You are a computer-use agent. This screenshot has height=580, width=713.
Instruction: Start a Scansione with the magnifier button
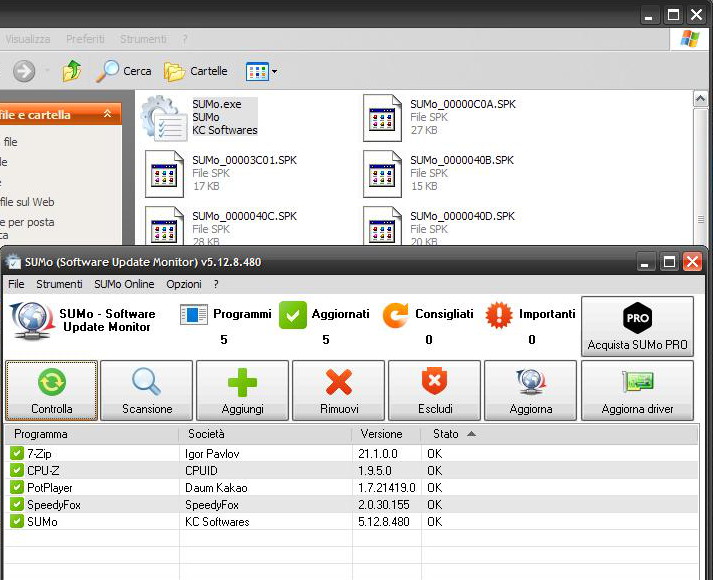[146, 390]
